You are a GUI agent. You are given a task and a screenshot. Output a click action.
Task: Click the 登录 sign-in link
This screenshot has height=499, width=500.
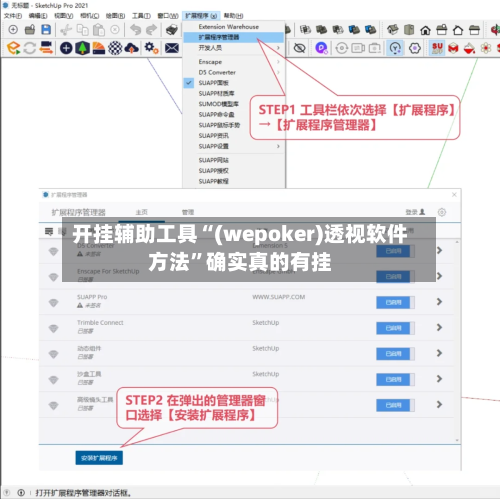[415, 212]
